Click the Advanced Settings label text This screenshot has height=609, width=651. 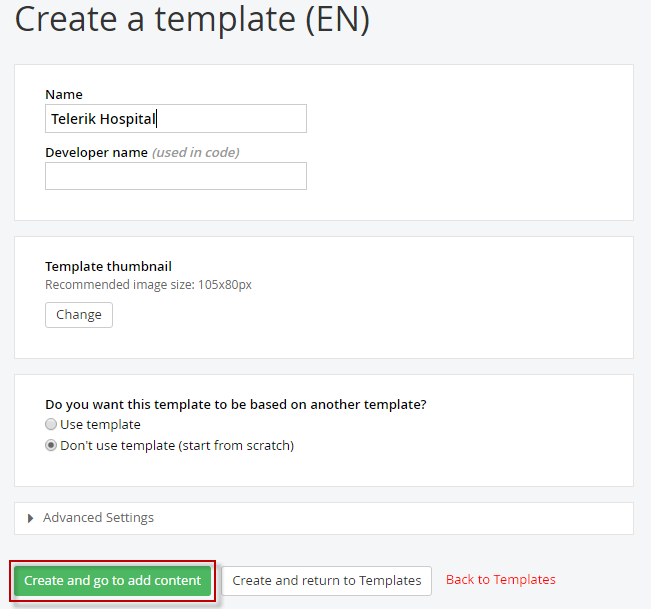click(98, 518)
